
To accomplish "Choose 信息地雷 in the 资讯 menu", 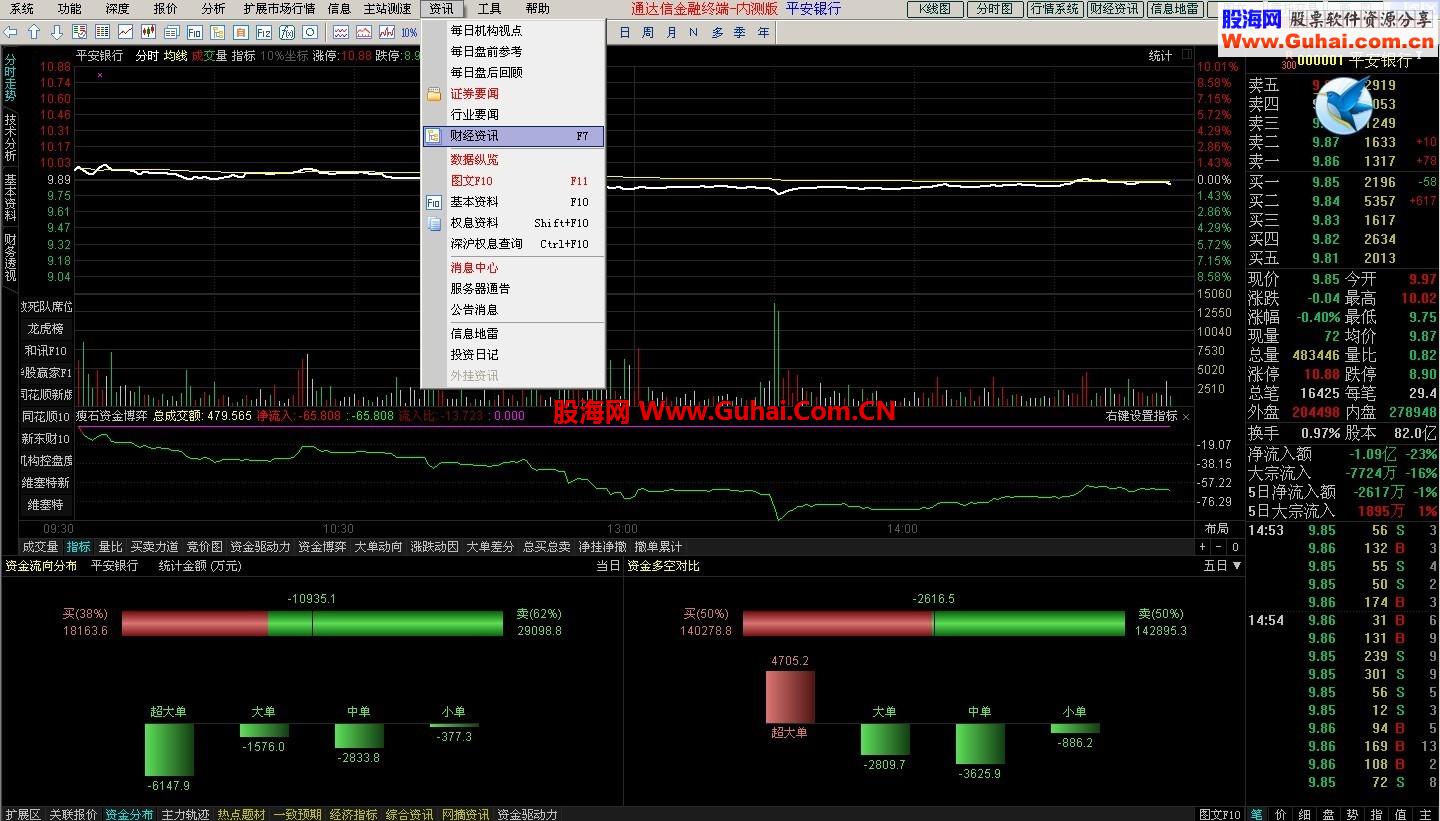I will coord(513,333).
